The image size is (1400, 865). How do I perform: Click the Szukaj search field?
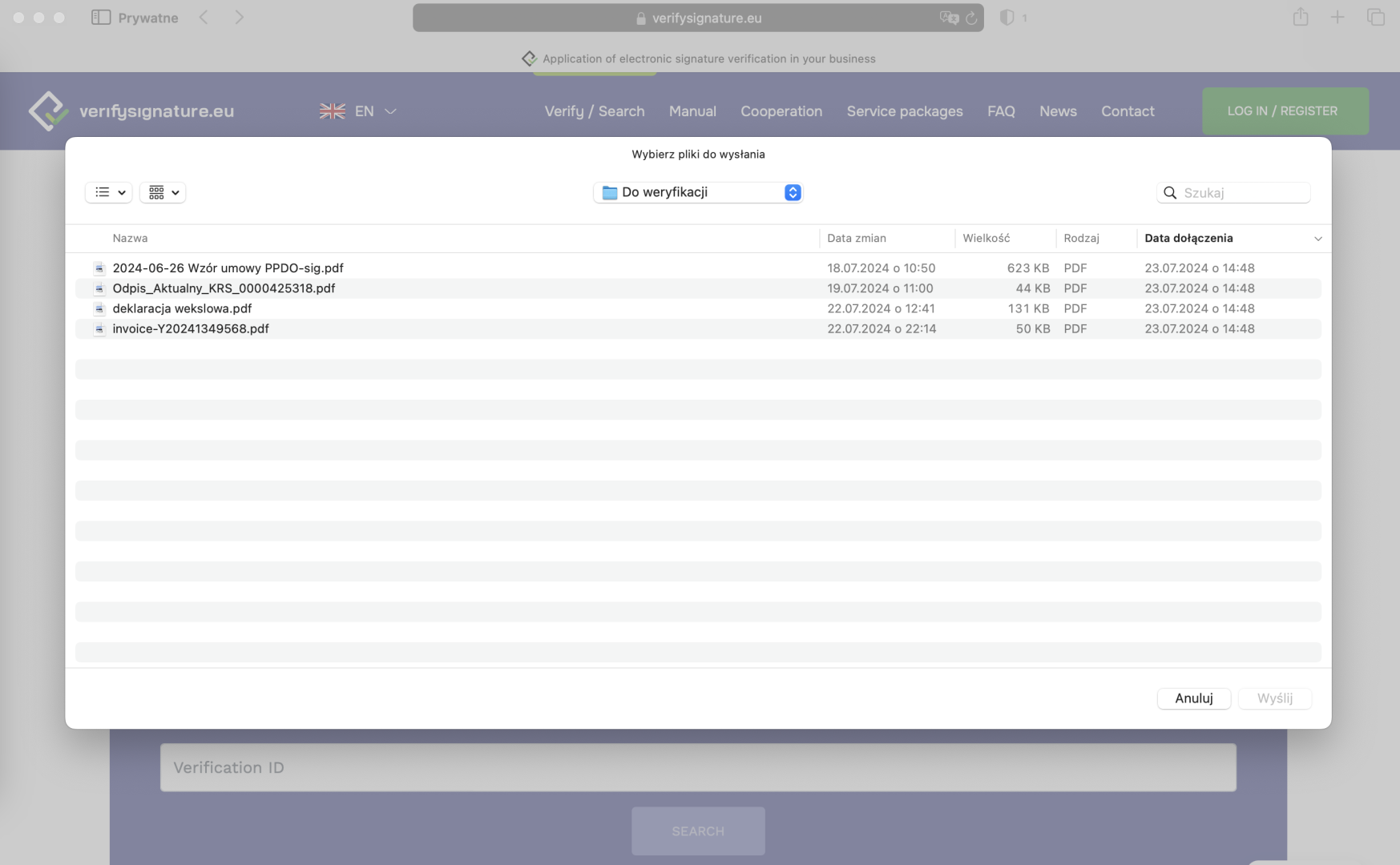pos(1242,193)
